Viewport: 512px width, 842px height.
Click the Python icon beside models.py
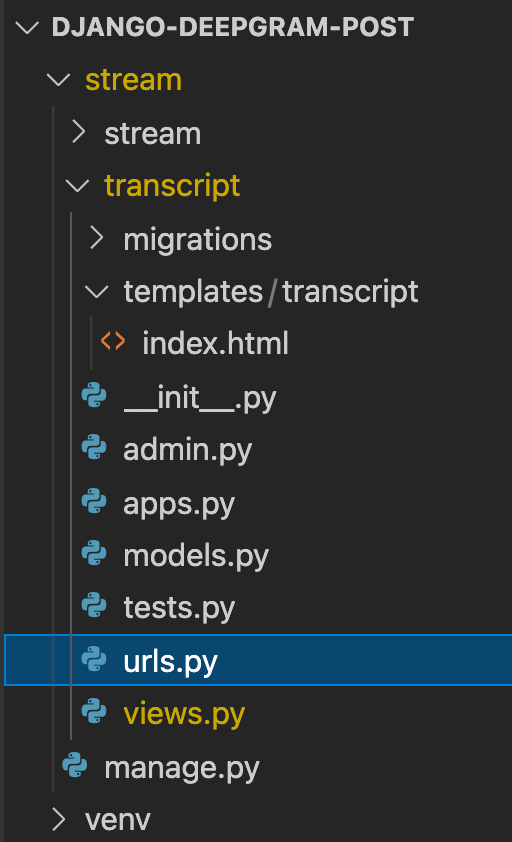(94, 553)
